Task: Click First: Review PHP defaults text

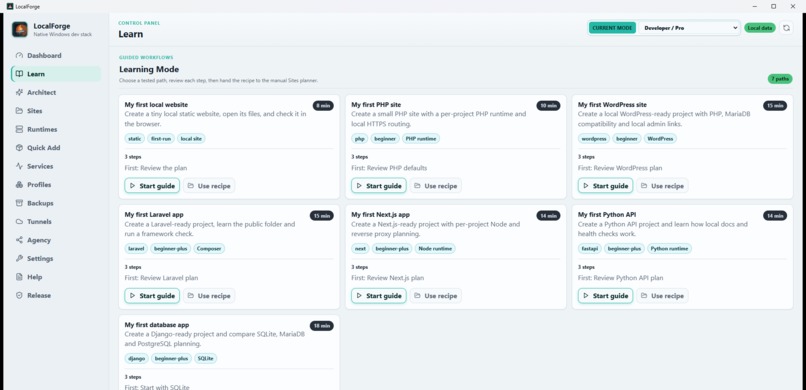Action: click(389, 168)
